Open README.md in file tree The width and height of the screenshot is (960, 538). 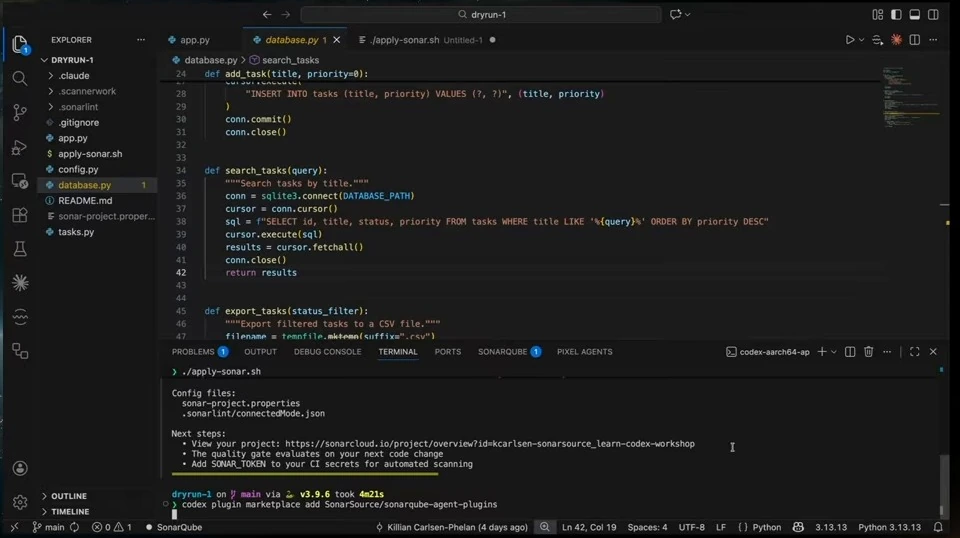click(x=85, y=201)
